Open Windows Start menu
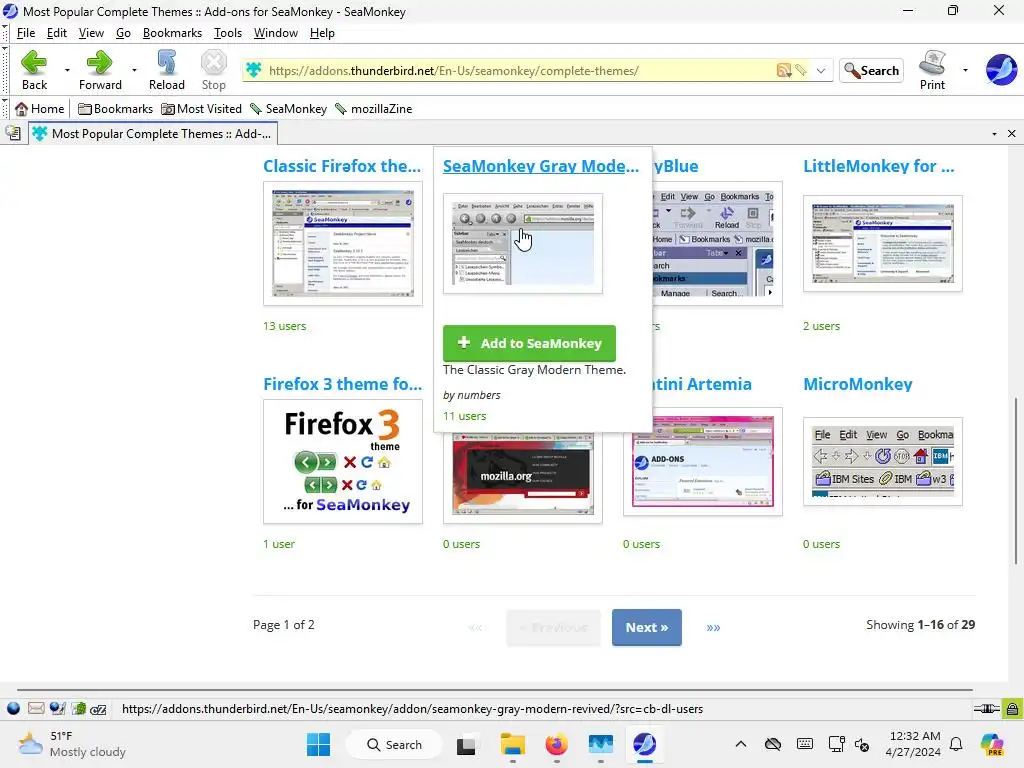This screenshot has width=1024, height=768. click(x=319, y=744)
